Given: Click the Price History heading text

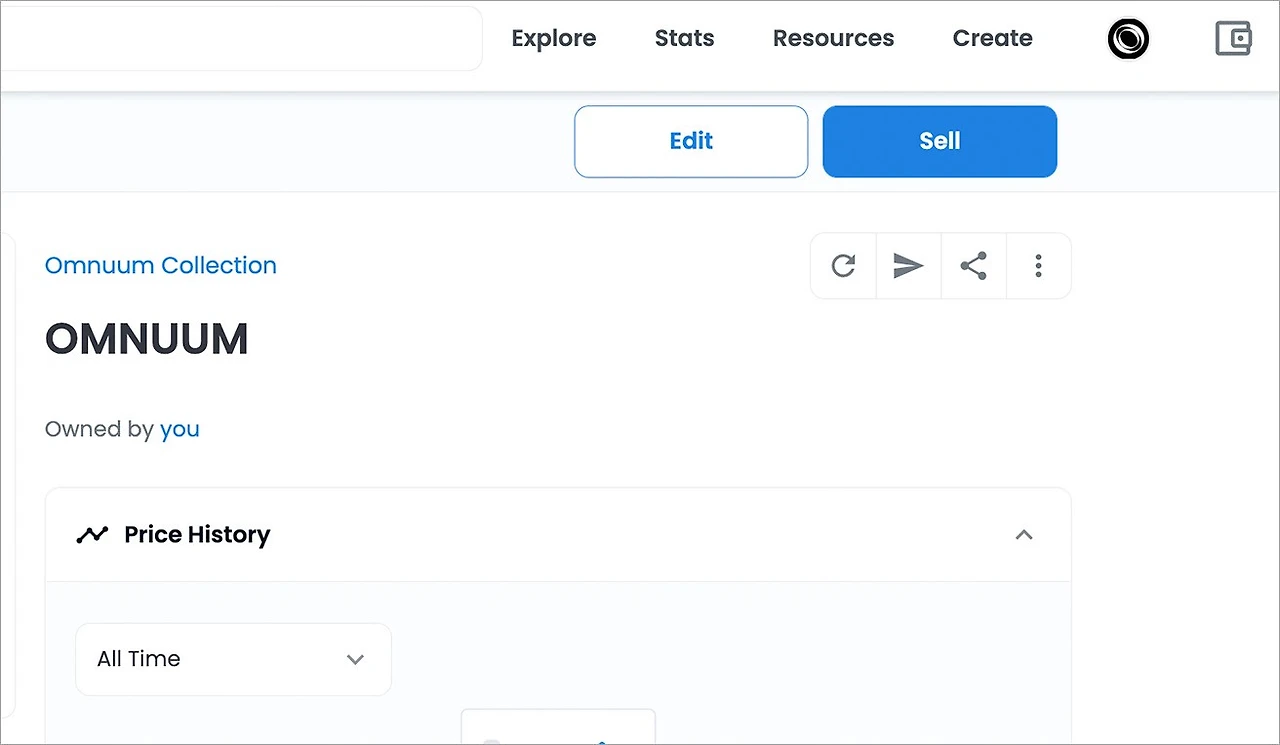Looking at the screenshot, I should 197,535.
